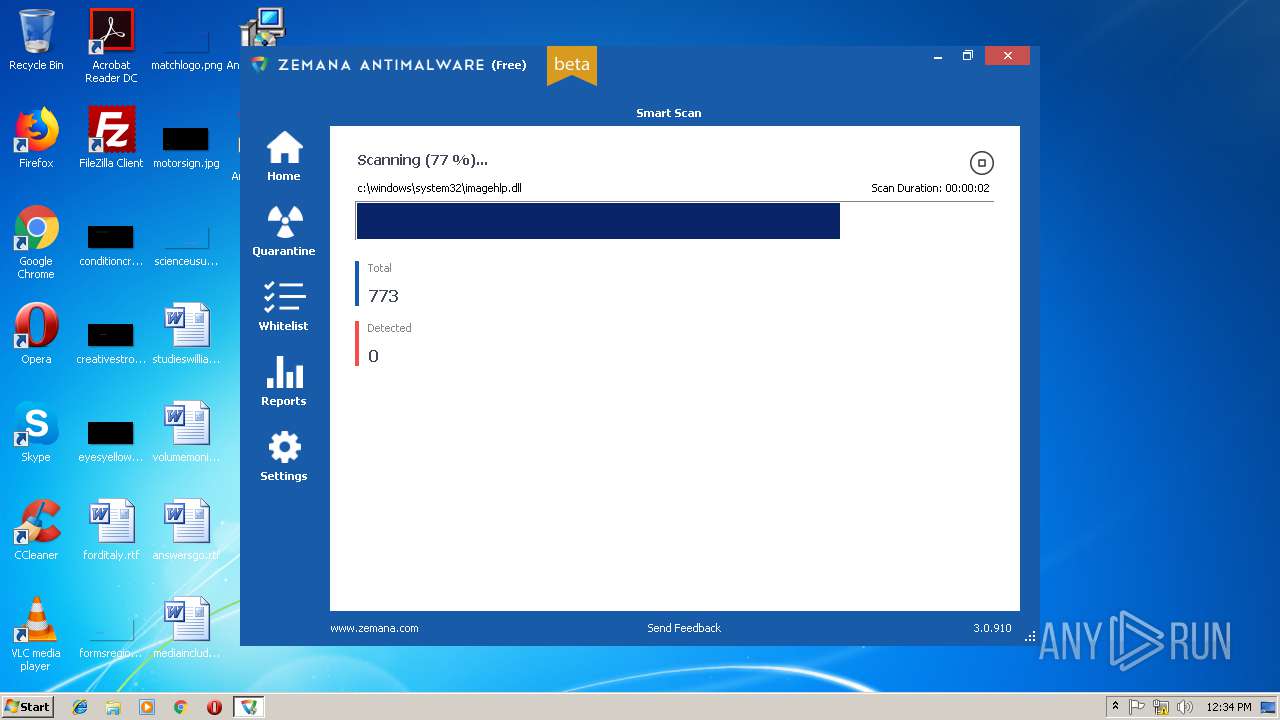This screenshot has height=720, width=1280.
Task: Select the Google Chrome desktop shortcut
Action: click(x=36, y=242)
